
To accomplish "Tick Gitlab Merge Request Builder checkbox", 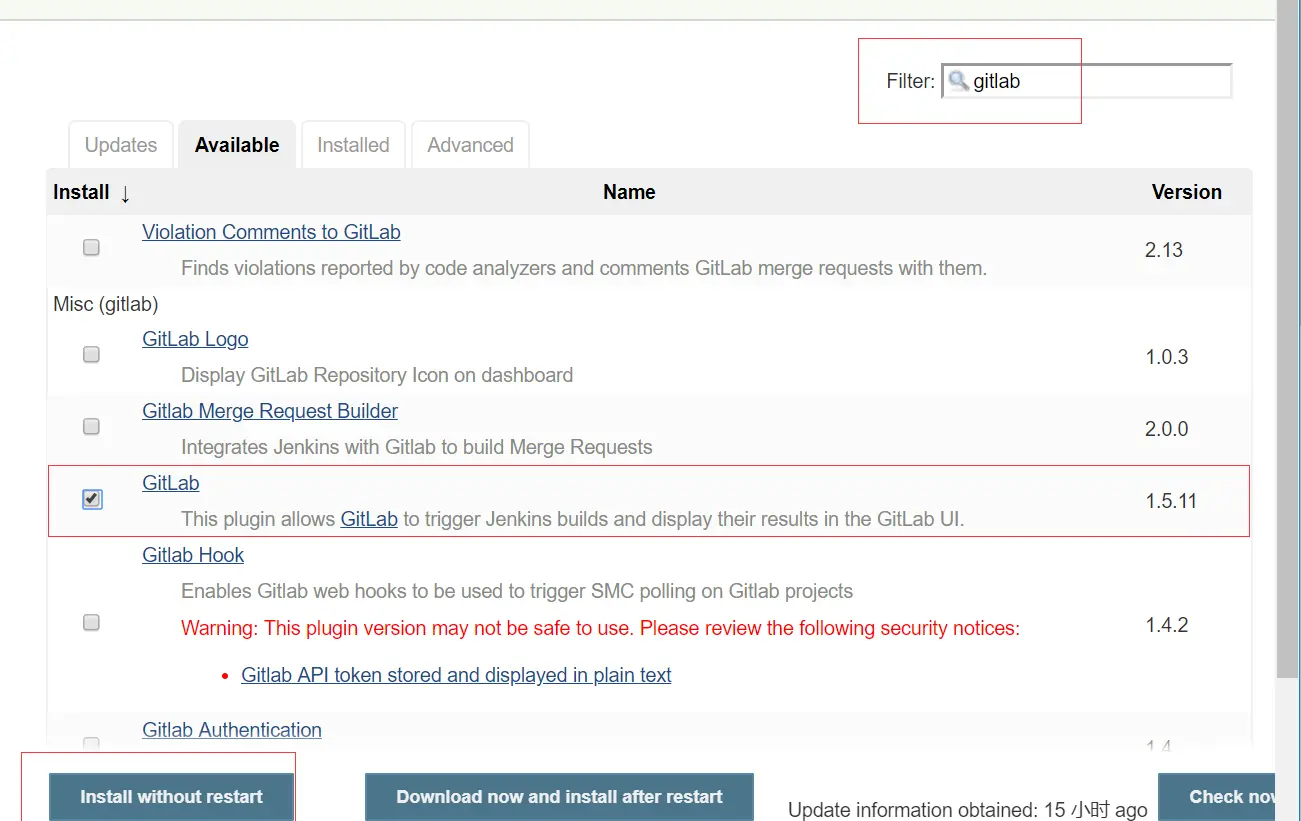I will click(91, 426).
